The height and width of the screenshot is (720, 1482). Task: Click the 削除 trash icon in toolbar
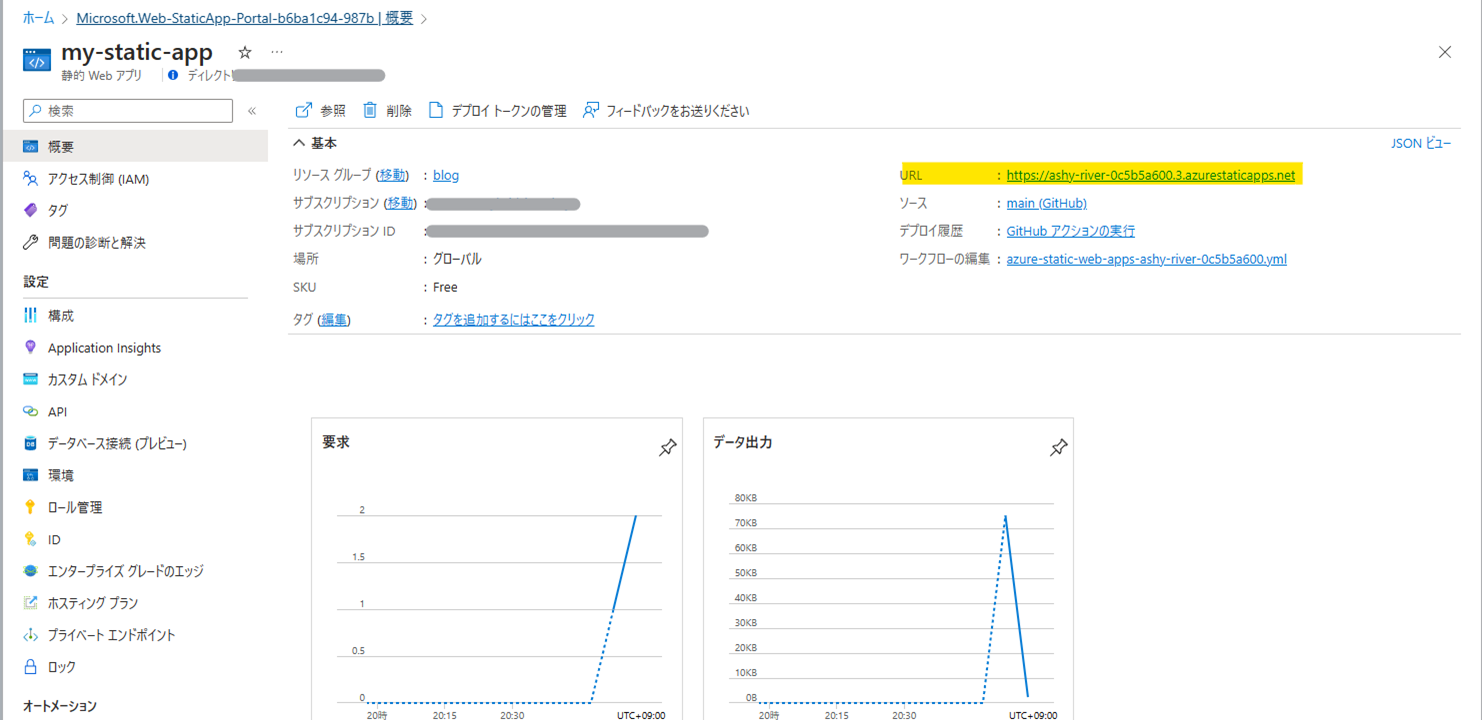371,111
